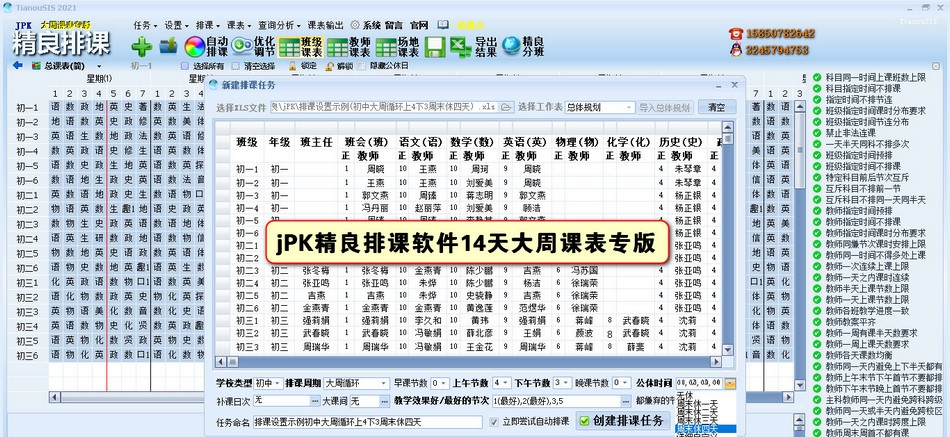Viewport: 950px width, 437px height.
Task: Toggle the 清空选择 checkbox
Action: (x=235, y=66)
